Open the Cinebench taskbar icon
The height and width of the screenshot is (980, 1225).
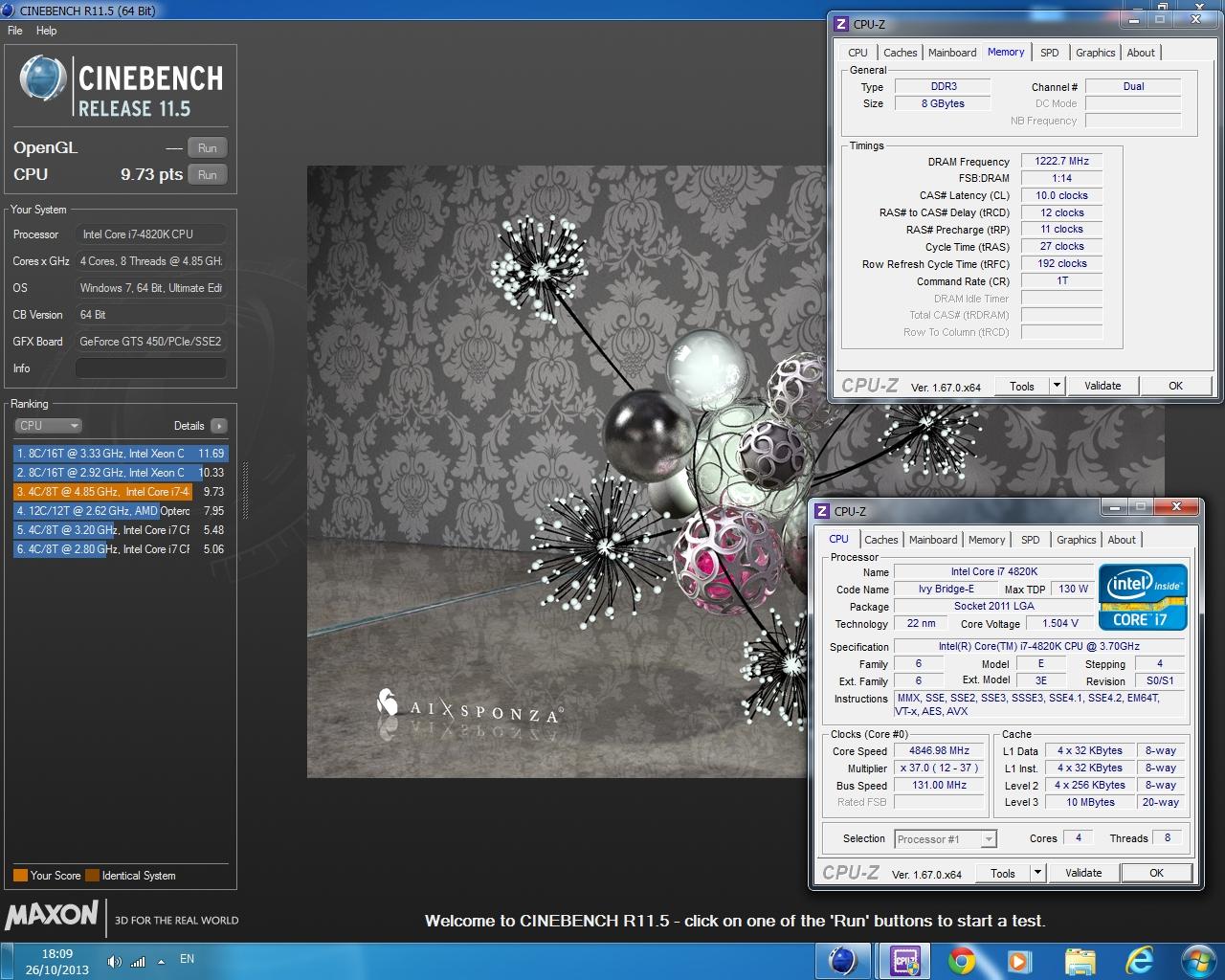pos(842,961)
